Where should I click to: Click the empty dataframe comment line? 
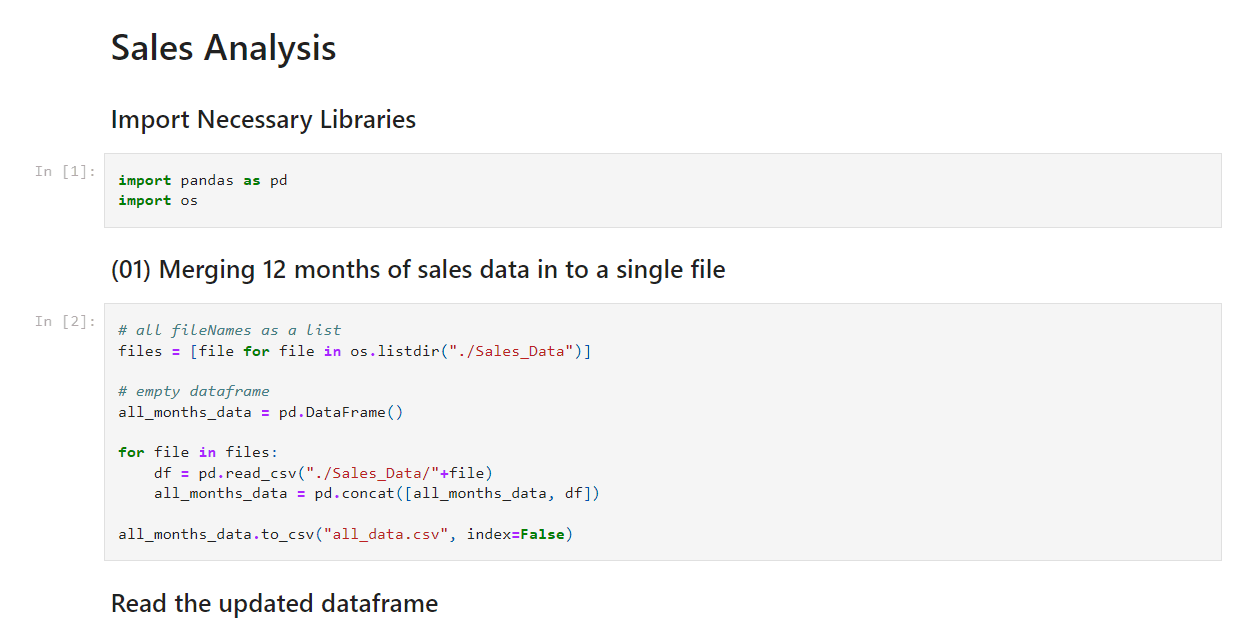coord(194,391)
